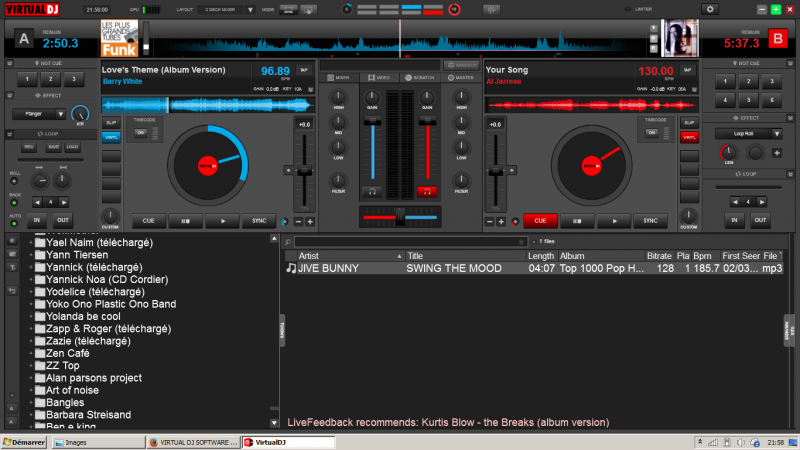Sort the list by Artist column header
Screen dimensions: 800x450
[x=351, y=256]
